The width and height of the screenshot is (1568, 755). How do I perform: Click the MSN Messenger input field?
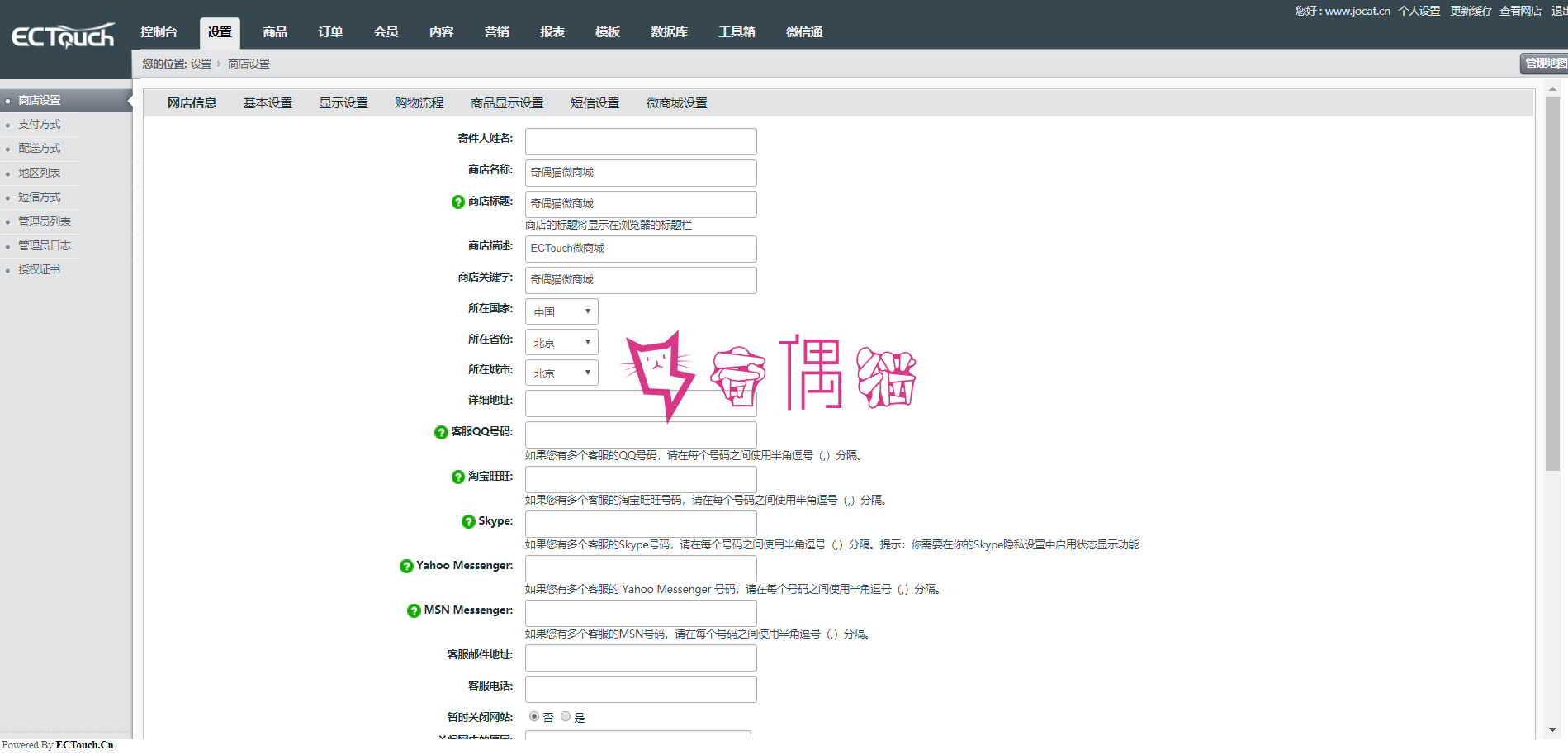(641, 613)
